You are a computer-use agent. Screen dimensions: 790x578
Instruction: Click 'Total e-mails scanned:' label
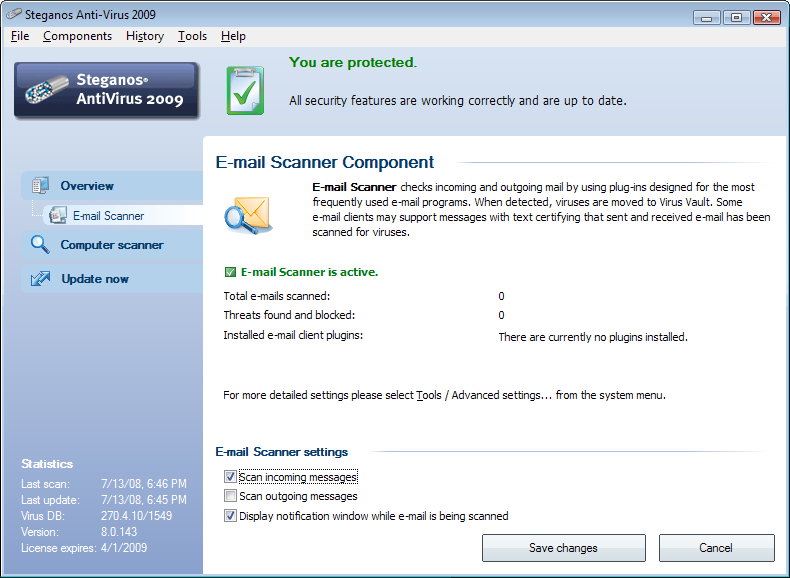(277, 296)
